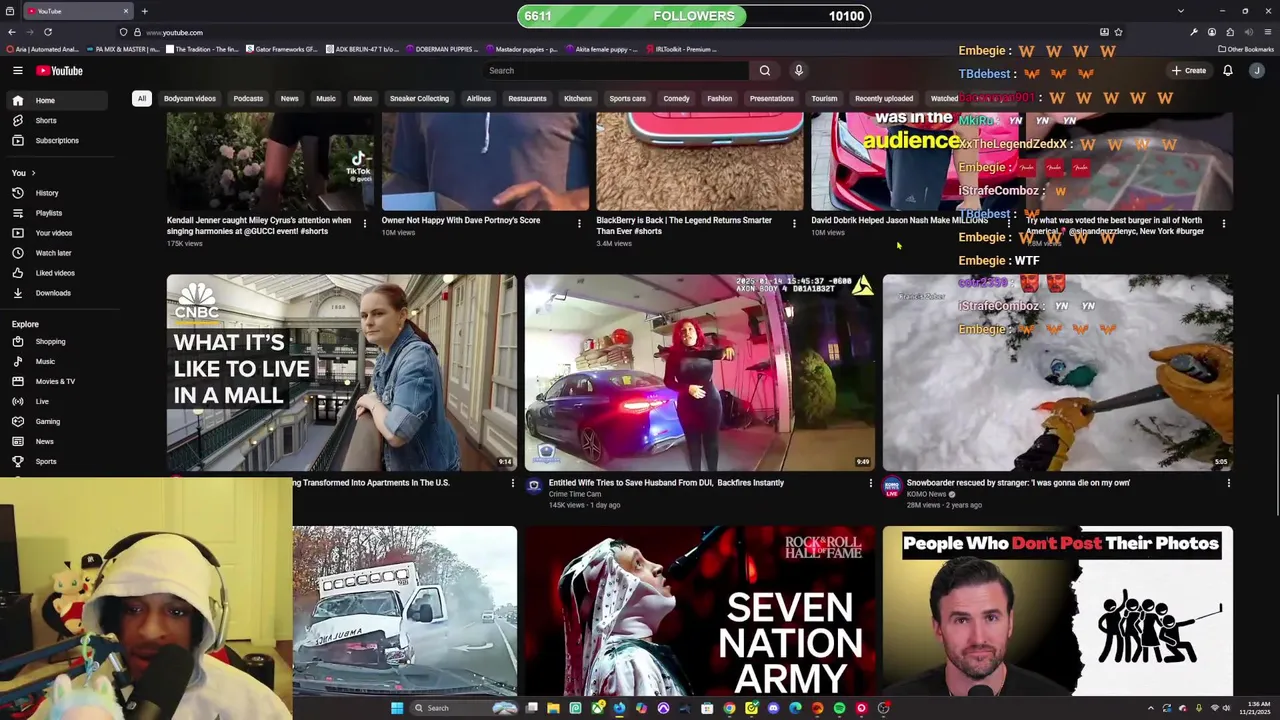
Task: Play 'People Who Don't Post Their Photos' thumbnail
Action: (1057, 610)
